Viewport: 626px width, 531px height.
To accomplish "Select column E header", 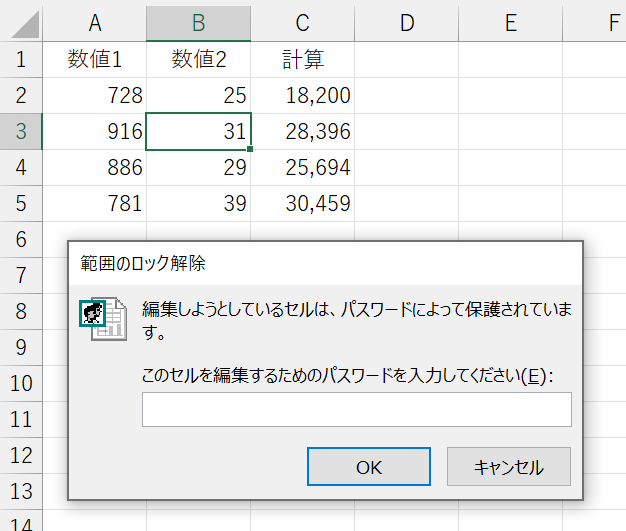I will (510, 22).
